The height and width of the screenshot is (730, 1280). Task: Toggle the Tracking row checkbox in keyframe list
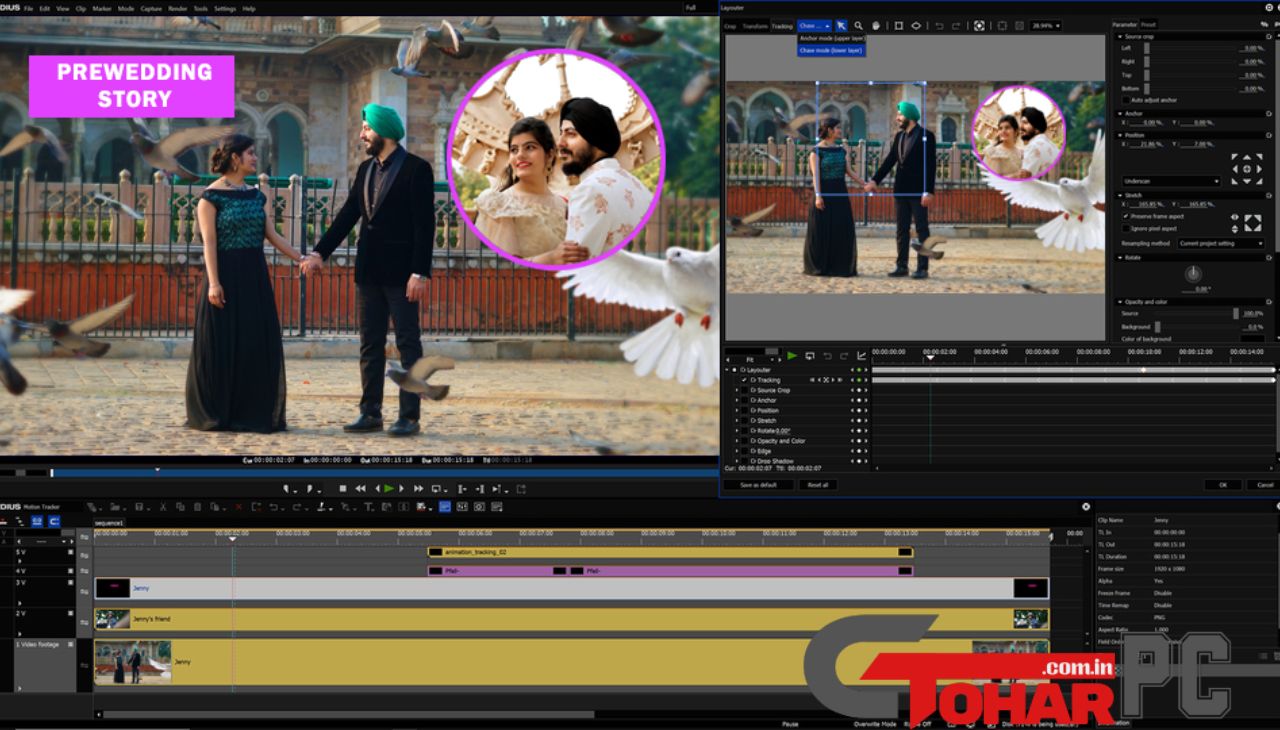coord(744,380)
